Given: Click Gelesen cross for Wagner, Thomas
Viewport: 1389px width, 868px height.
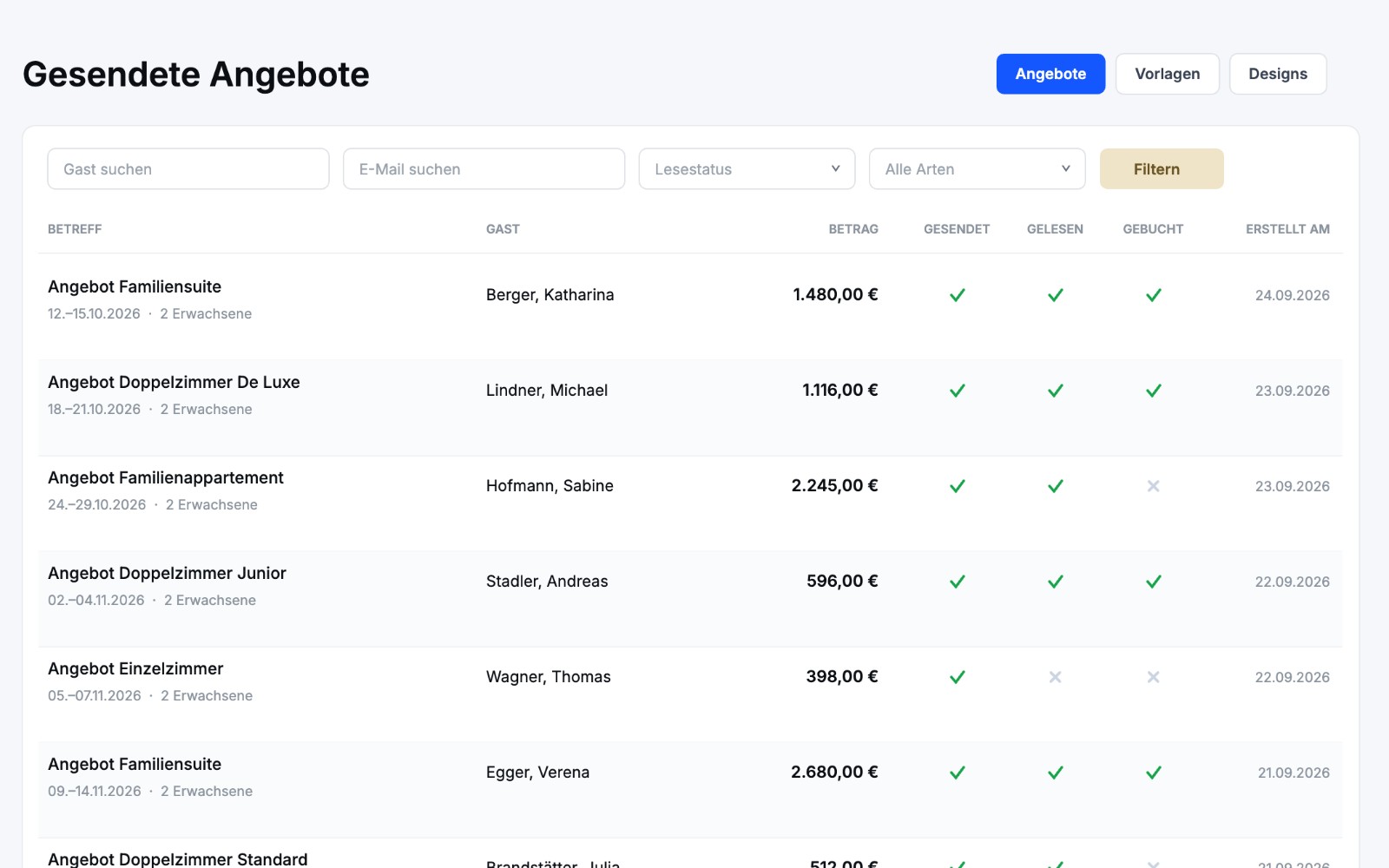Looking at the screenshot, I should pos(1056,677).
